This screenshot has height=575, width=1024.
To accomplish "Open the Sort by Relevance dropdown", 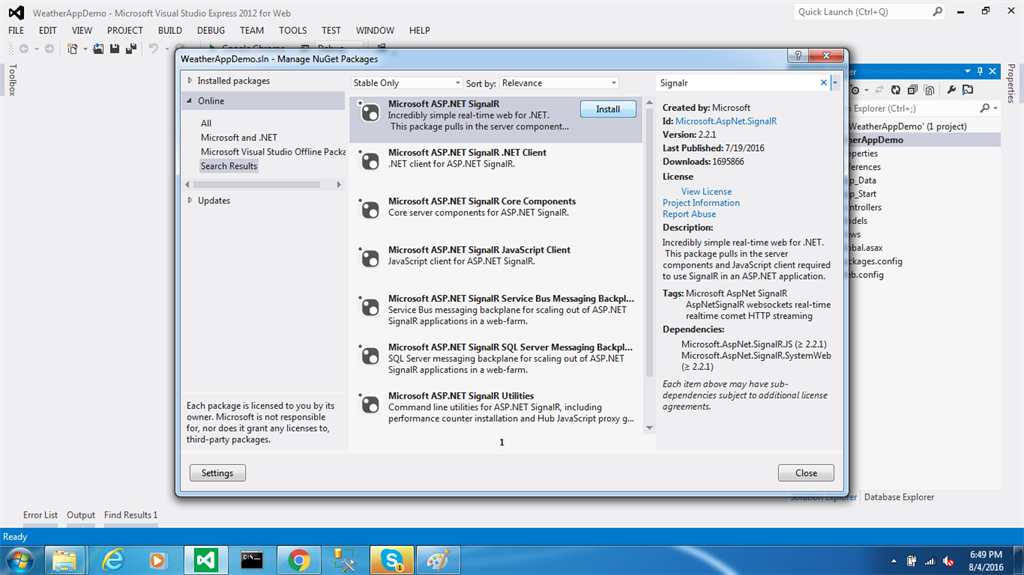I will (x=559, y=83).
